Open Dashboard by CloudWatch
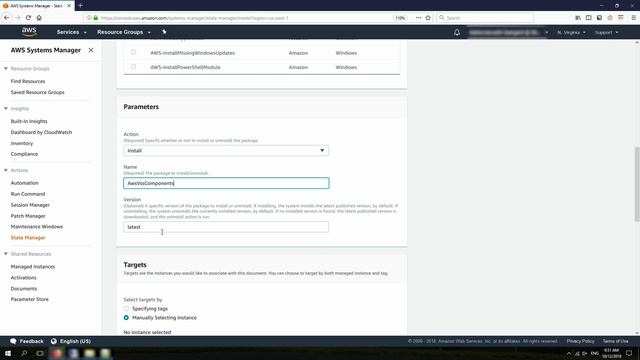 (x=41, y=132)
